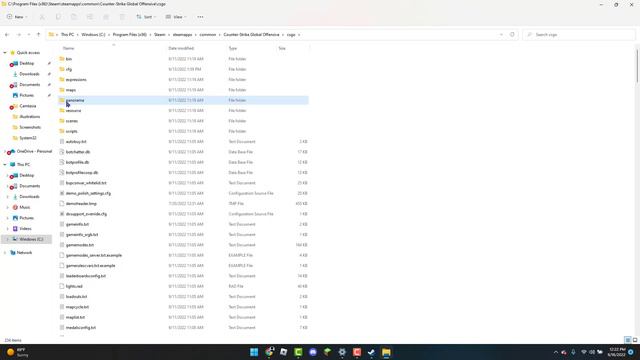
Task: Sort by the Size column header
Action: pyautogui.click(x=282, y=48)
